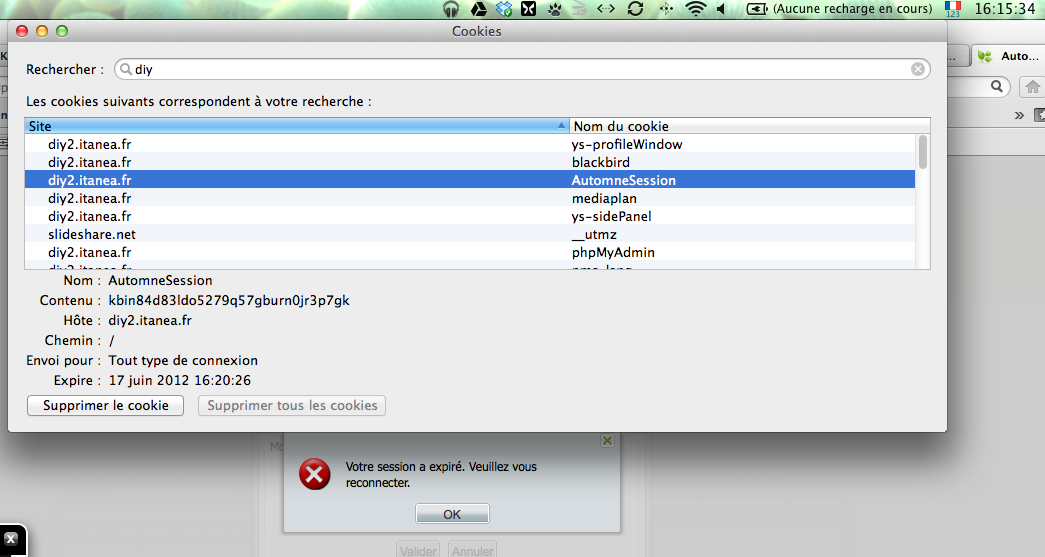Click the headphones icon in menu bar
Screen dimensions: 1045x557
pos(451,9)
